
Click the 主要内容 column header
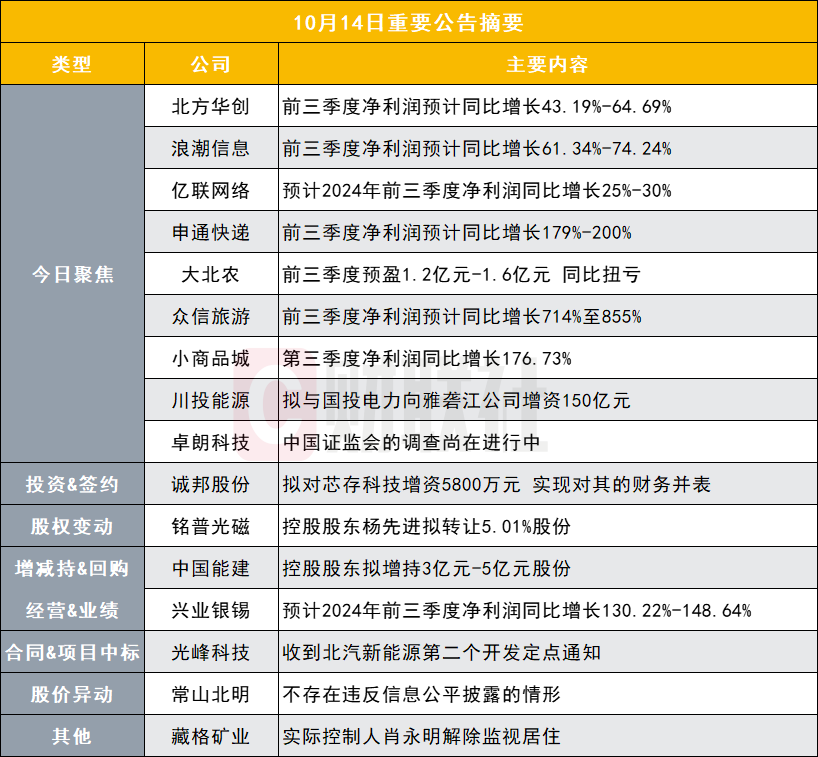coord(547,64)
